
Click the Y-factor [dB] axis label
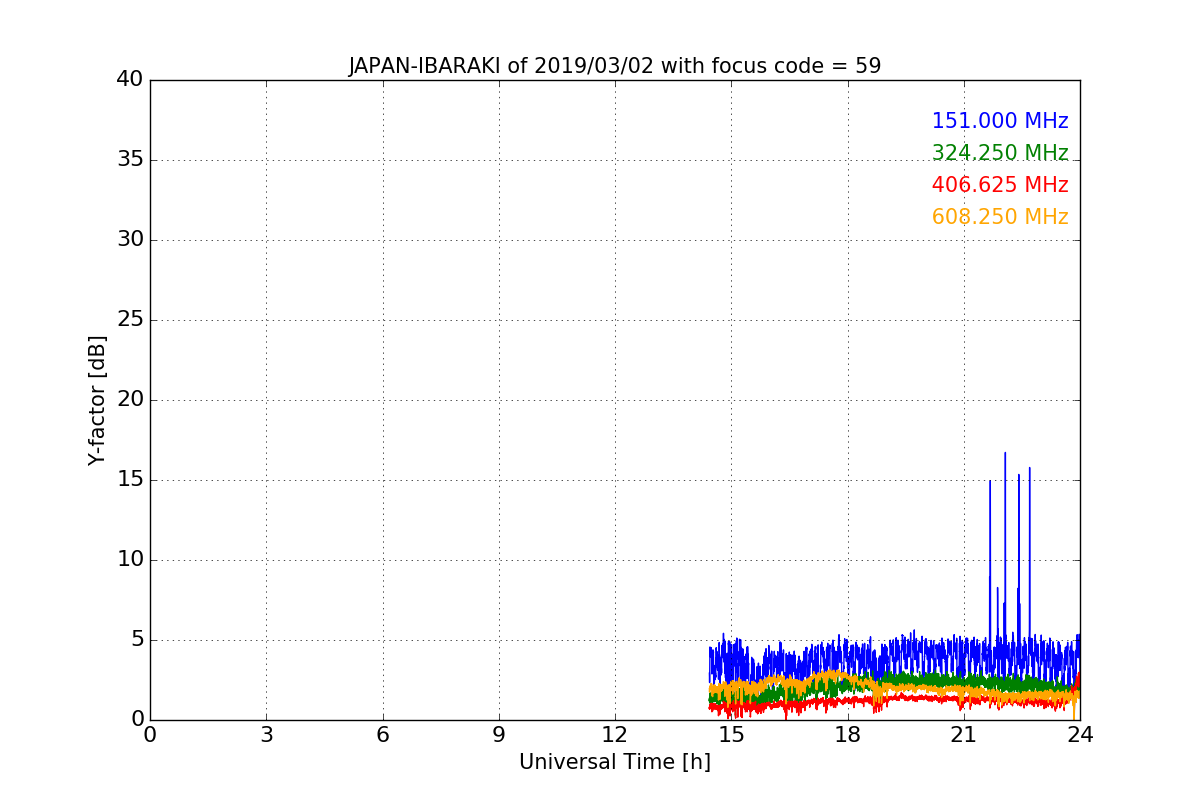[x=97, y=400]
